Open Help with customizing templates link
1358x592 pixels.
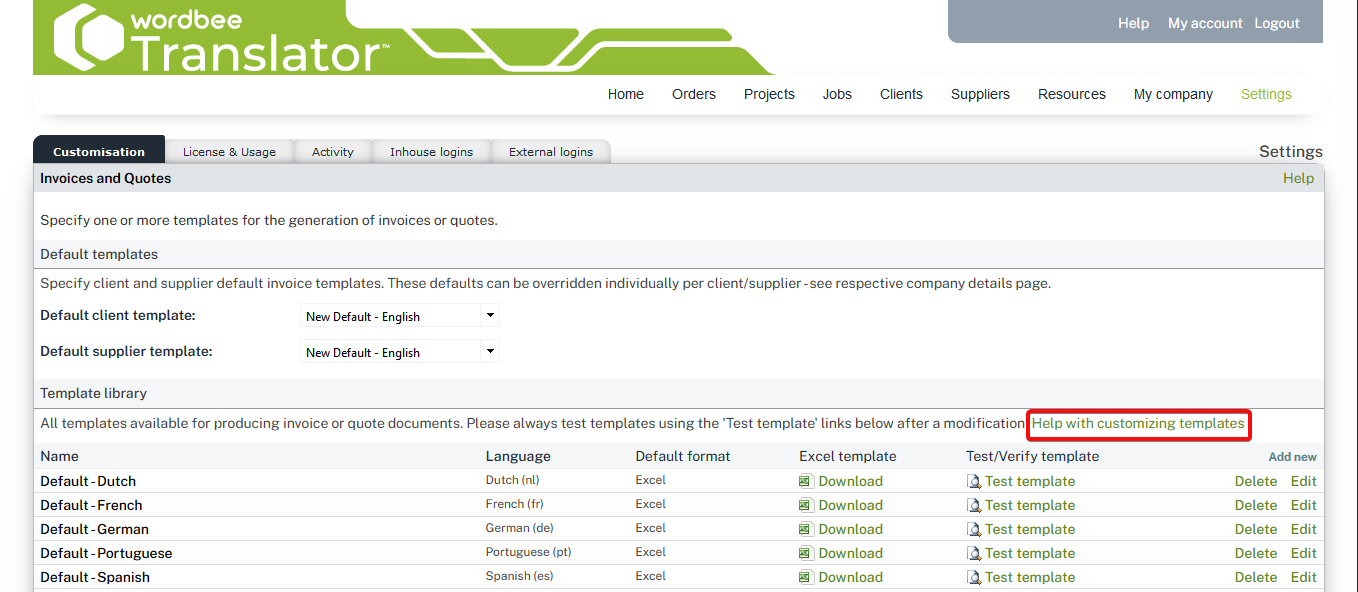point(1138,424)
